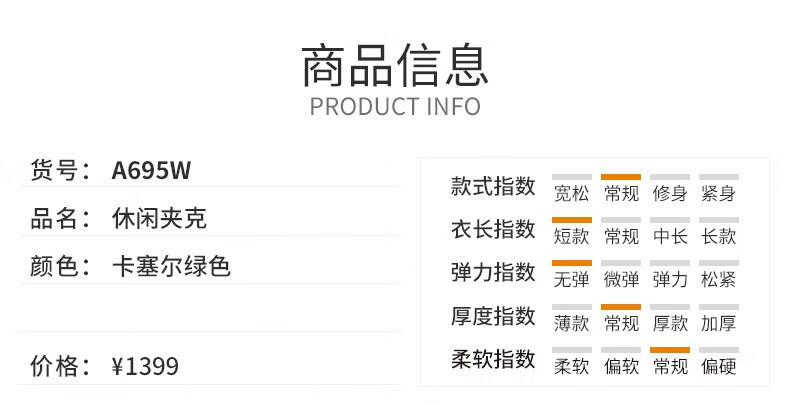Choose 微弹 in the 弹力指数 row
This screenshot has width=790, height=410.
point(621,280)
